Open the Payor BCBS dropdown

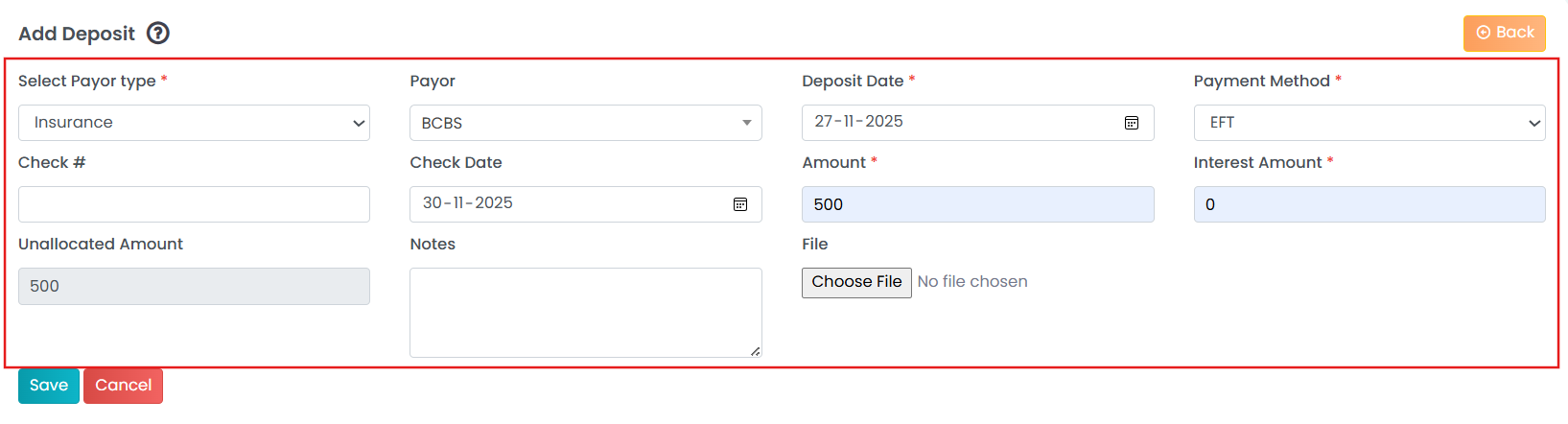click(585, 123)
